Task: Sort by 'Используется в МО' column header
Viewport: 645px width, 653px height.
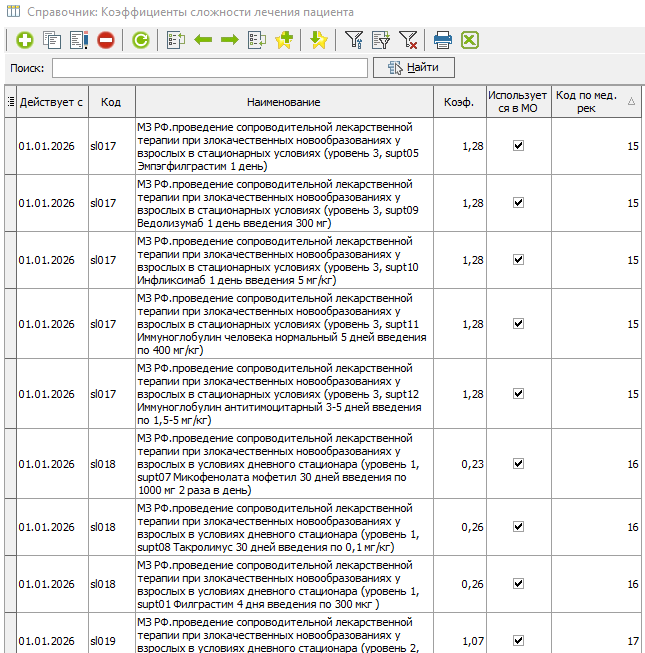Action: click(x=518, y=102)
